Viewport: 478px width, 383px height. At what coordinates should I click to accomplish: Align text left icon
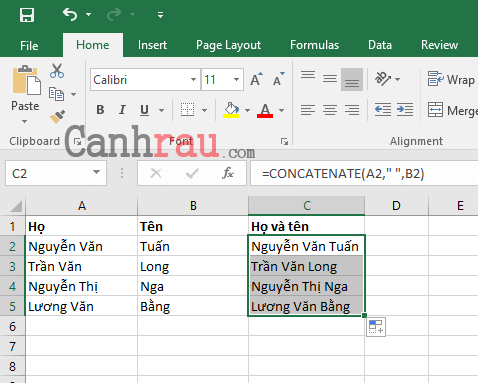point(308,110)
